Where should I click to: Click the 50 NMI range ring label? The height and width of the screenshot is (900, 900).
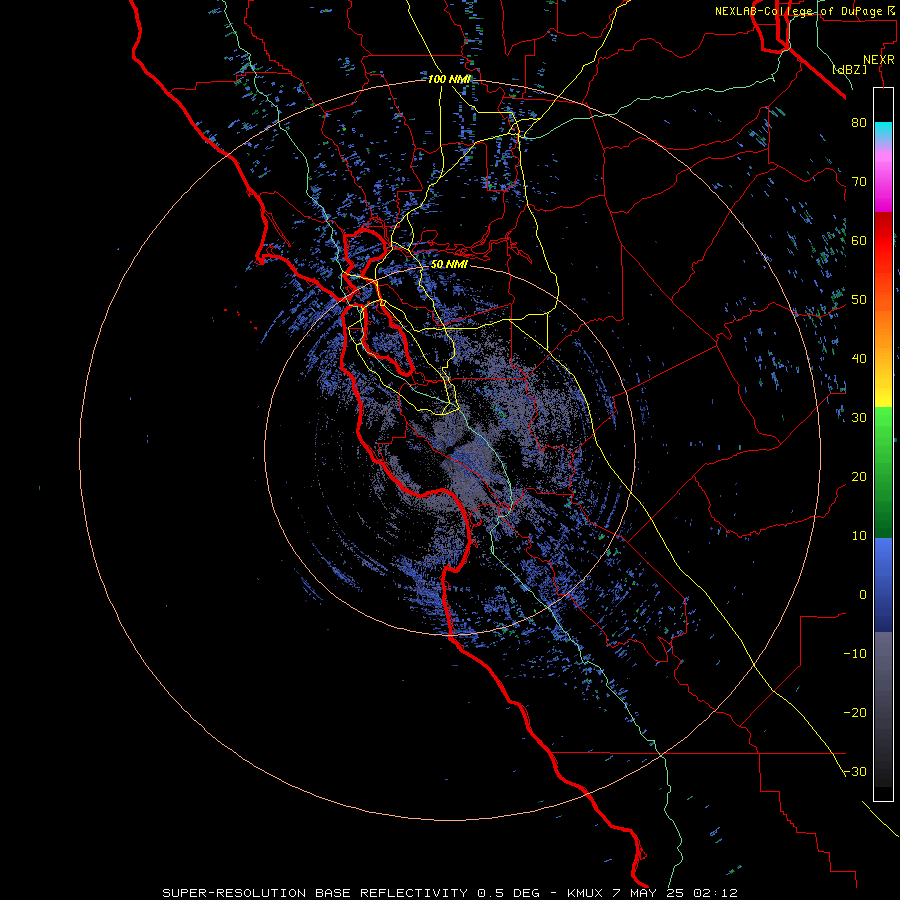point(449,265)
